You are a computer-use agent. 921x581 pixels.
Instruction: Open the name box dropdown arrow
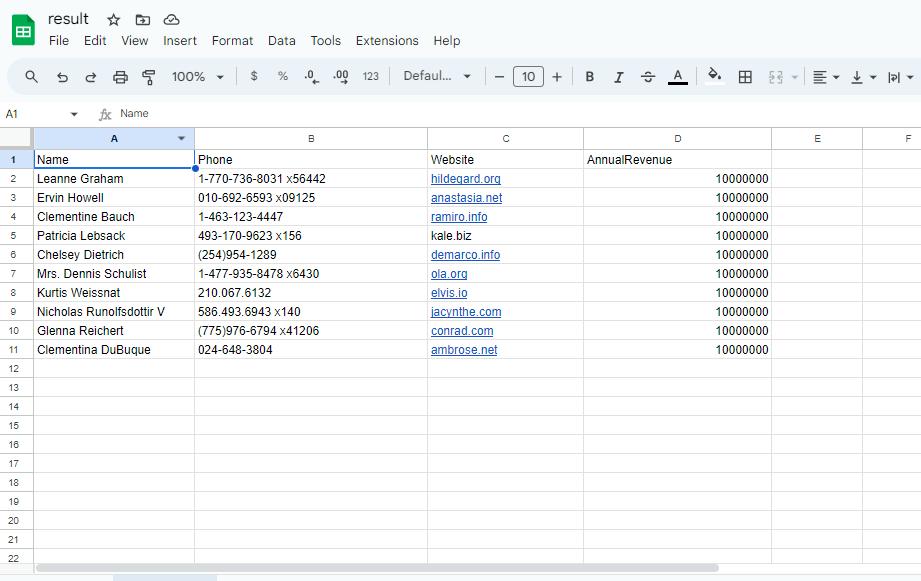click(x=74, y=114)
